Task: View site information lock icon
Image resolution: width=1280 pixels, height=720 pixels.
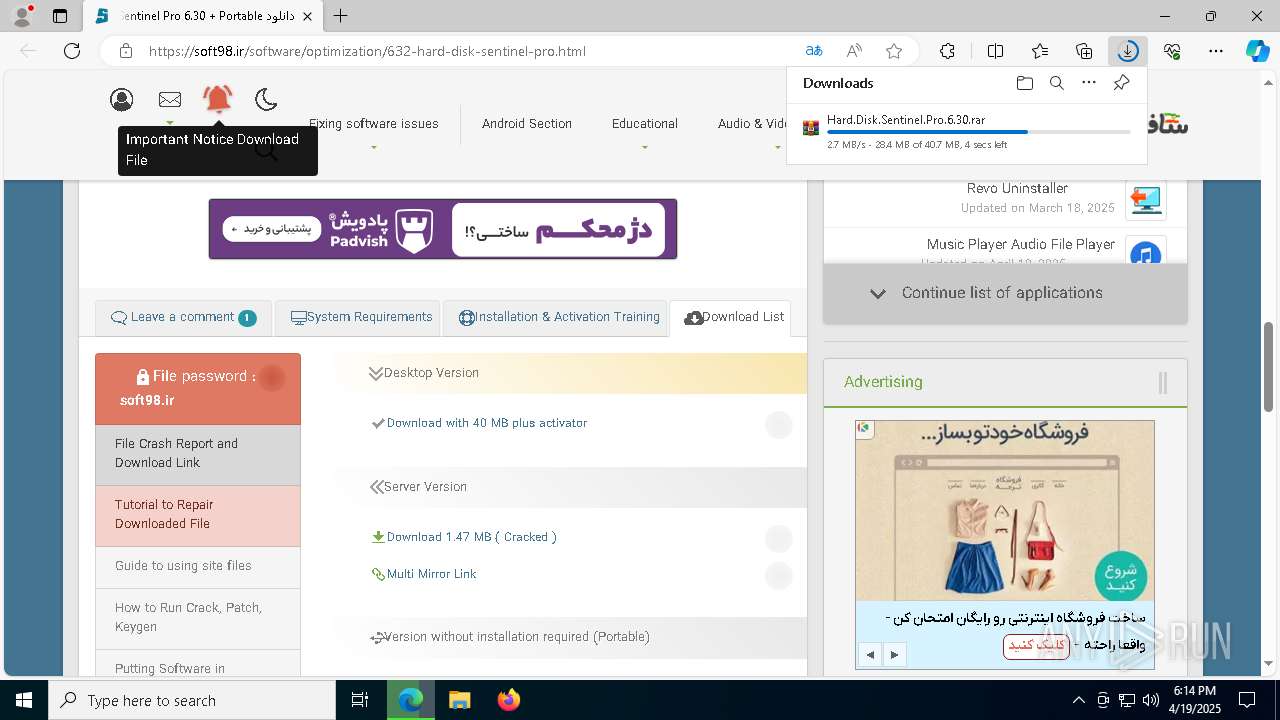Action: point(125,51)
